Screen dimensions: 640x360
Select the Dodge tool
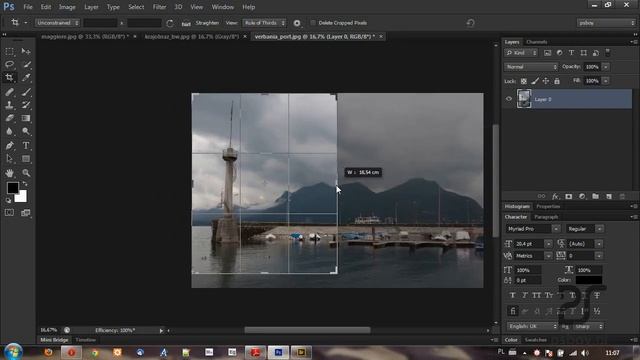pos(26,131)
